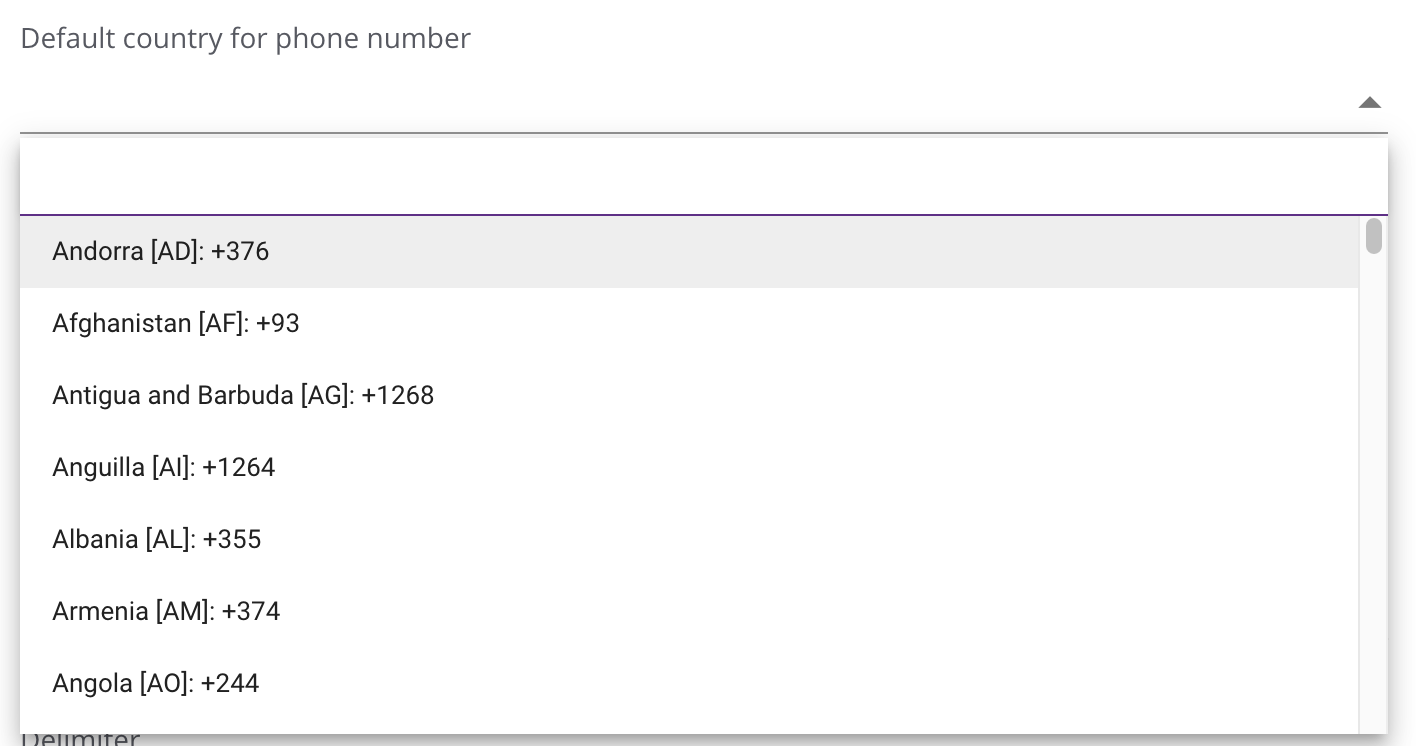This screenshot has width=1416, height=746.
Task: Pick Antigua and Barbuda [AG]: +1268
Action: pyautogui.click(x=243, y=395)
